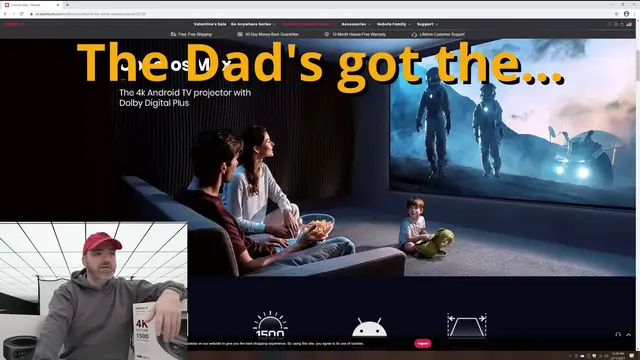Show hidden system tray icons
640x360 pixels.
(x=571, y=356)
